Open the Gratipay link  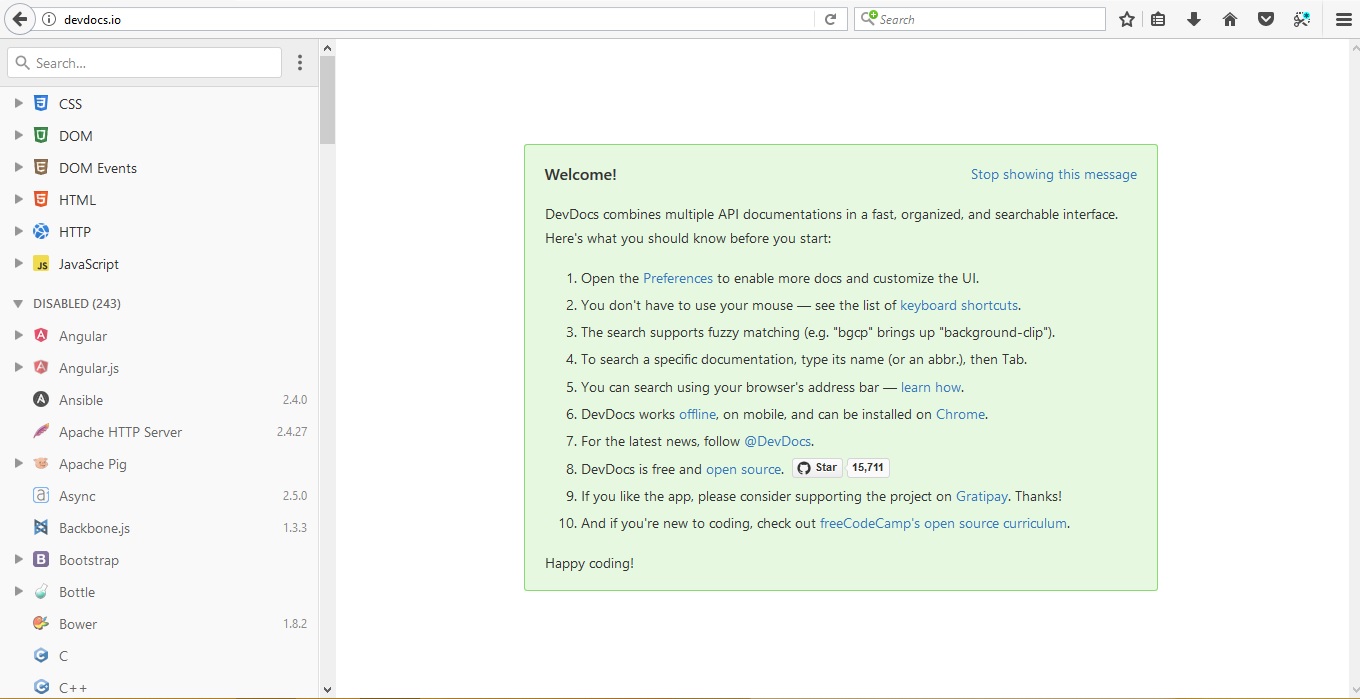(982, 496)
